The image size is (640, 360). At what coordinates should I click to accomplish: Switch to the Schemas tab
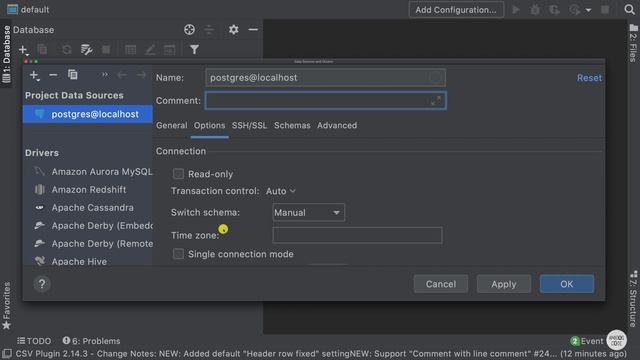[292, 125]
